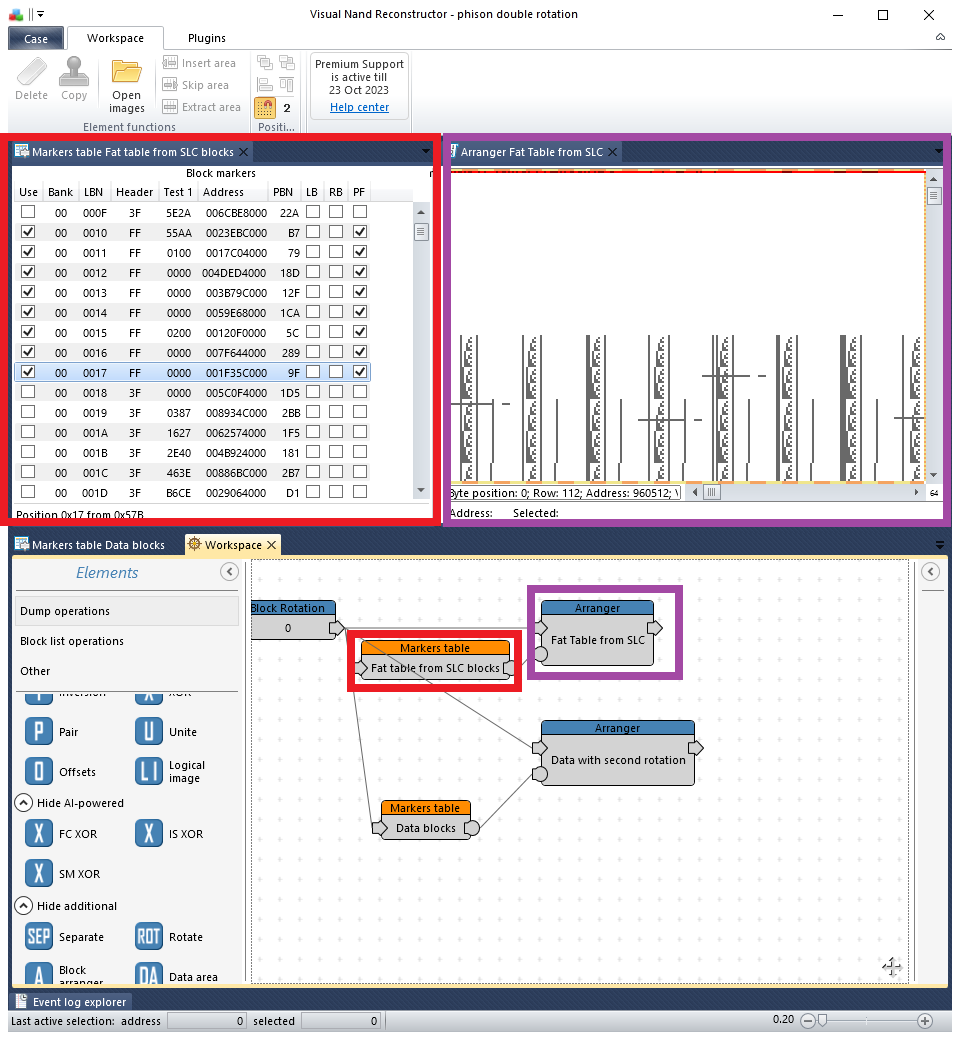Open the Help center link
The width and height of the screenshot is (960, 1040).
click(x=360, y=107)
